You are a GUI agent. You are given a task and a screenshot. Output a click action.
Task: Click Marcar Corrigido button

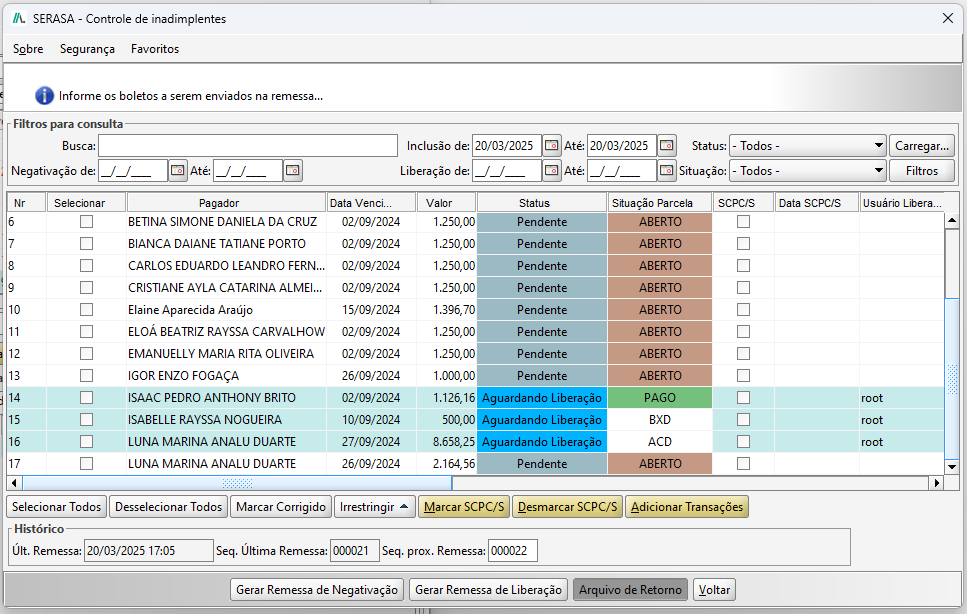coord(281,507)
